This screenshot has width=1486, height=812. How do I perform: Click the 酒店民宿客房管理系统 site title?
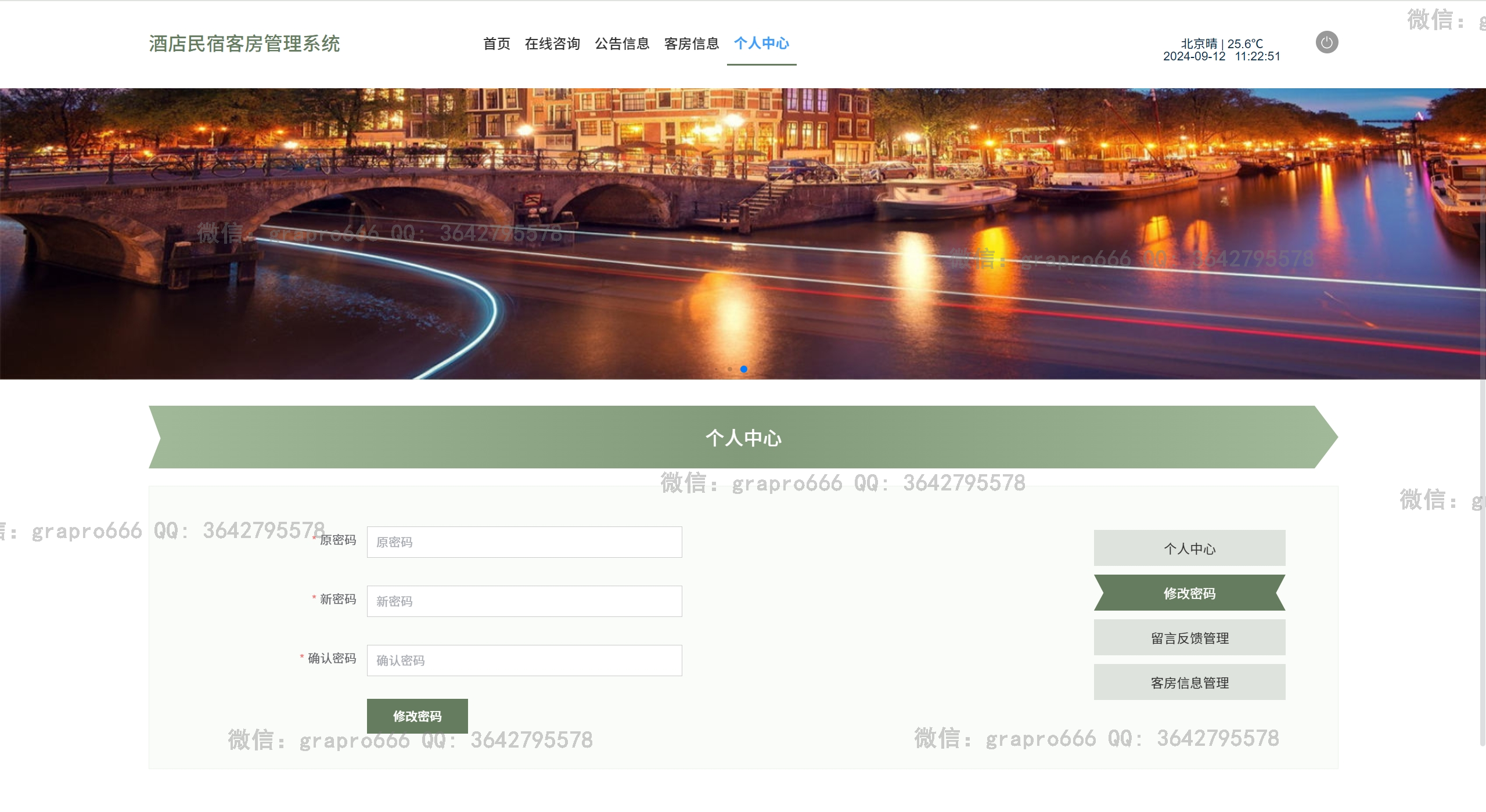[244, 44]
